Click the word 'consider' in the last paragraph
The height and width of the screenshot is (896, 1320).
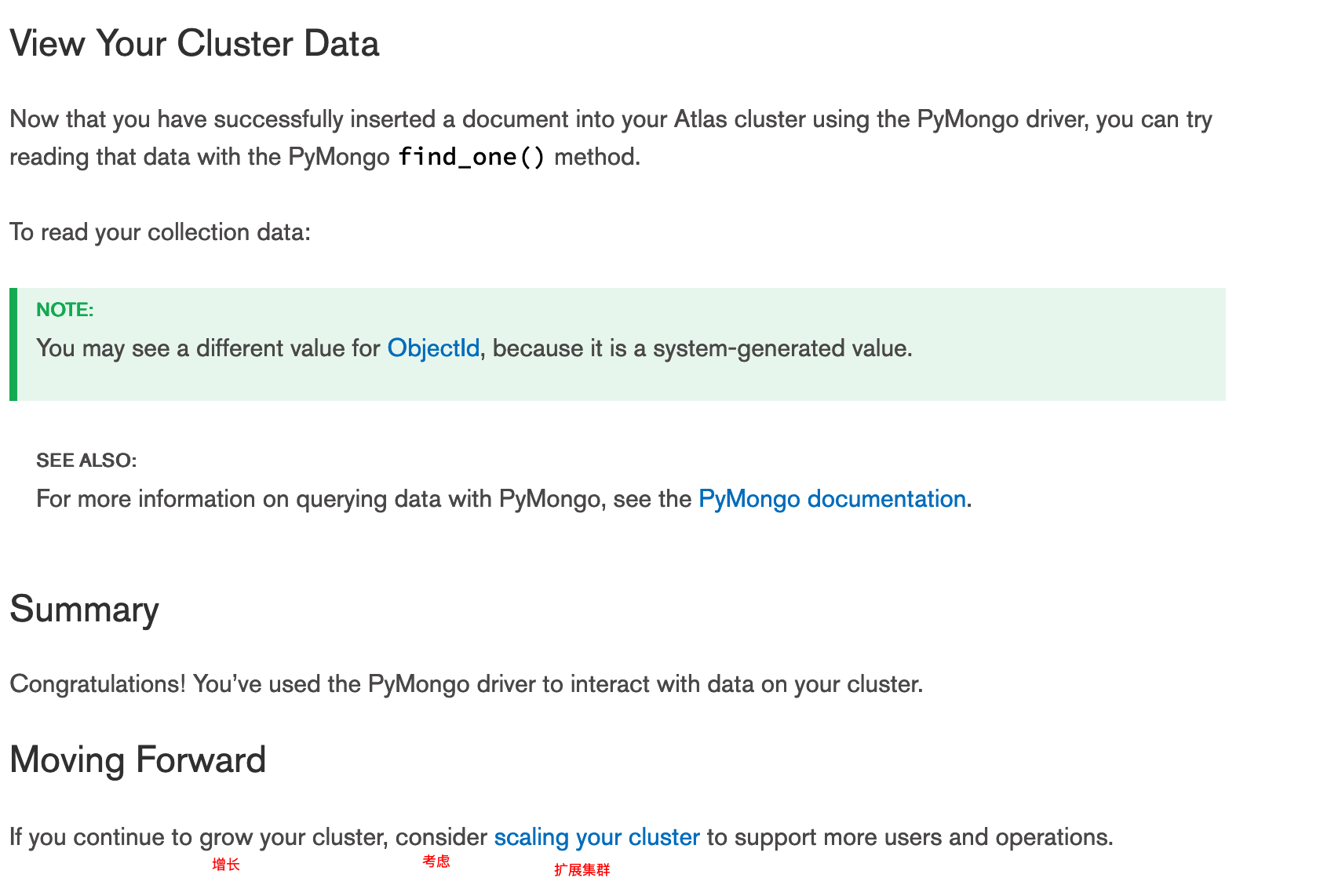[x=441, y=837]
